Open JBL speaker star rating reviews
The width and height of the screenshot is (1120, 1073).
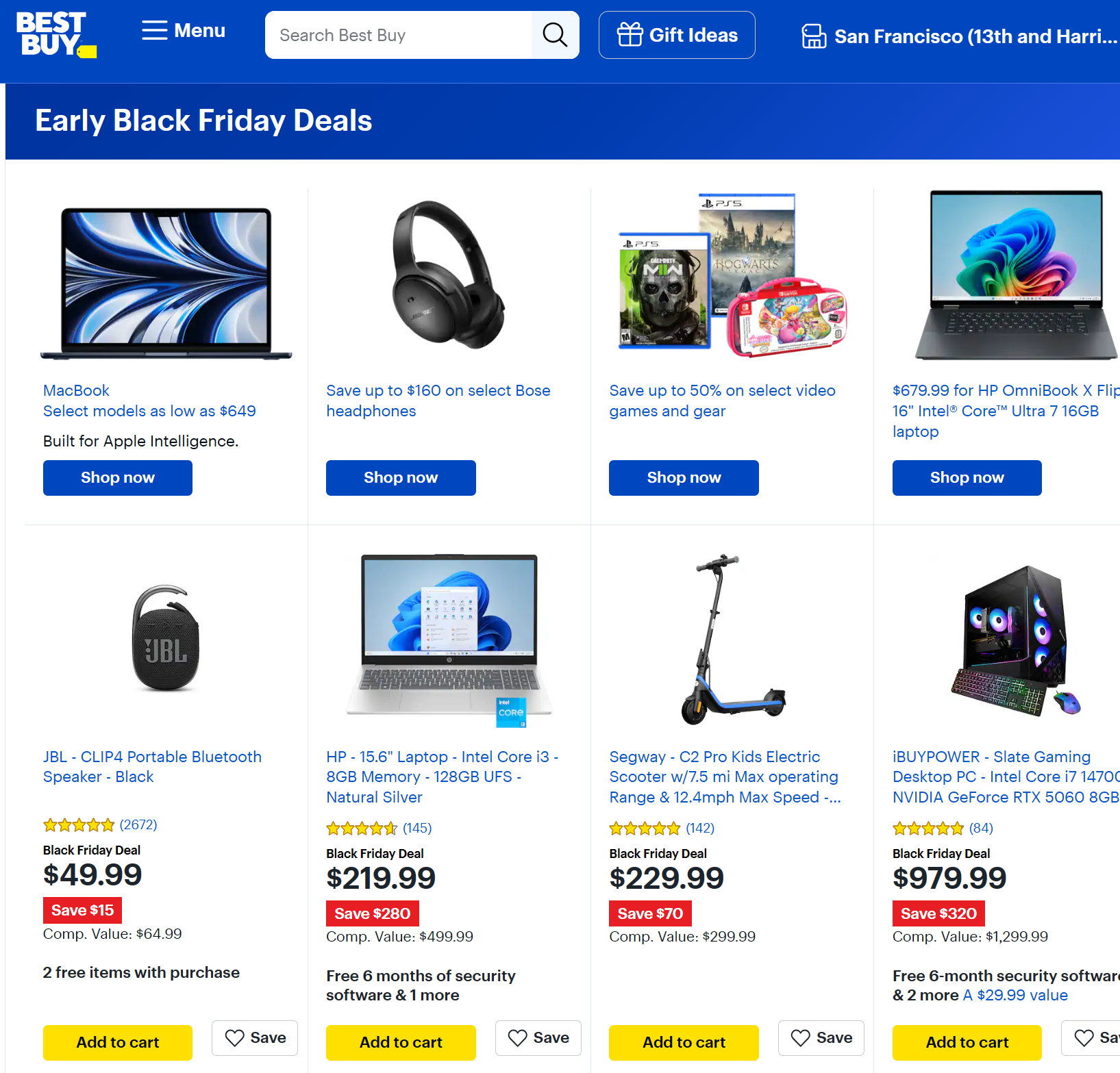(x=100, y=825)
